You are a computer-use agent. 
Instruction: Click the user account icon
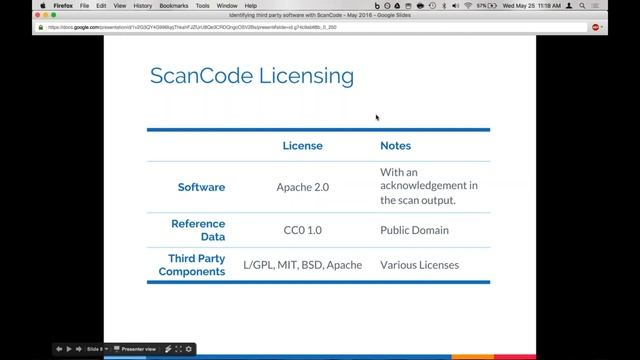pos(569,6)
